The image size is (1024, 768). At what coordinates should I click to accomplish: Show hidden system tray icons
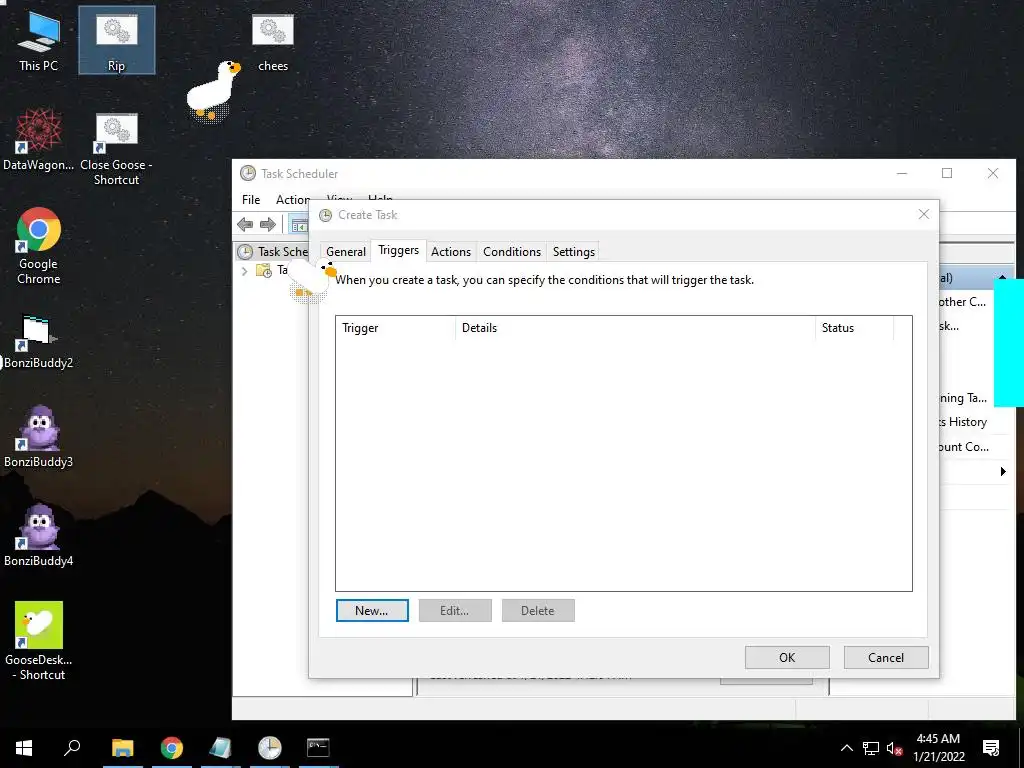pos(846,748)
